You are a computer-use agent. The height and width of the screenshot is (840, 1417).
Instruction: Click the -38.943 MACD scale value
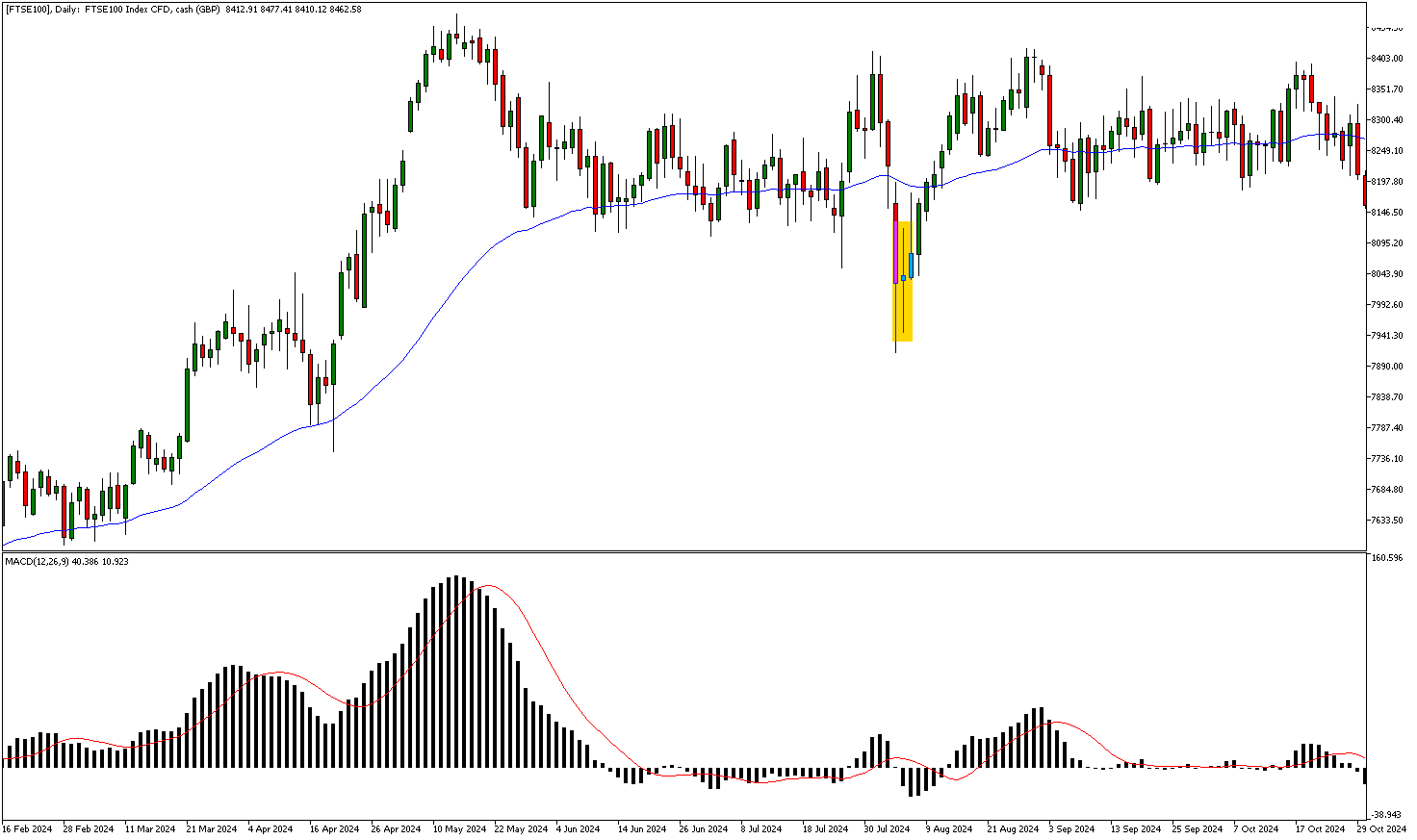click(1388, 814)
